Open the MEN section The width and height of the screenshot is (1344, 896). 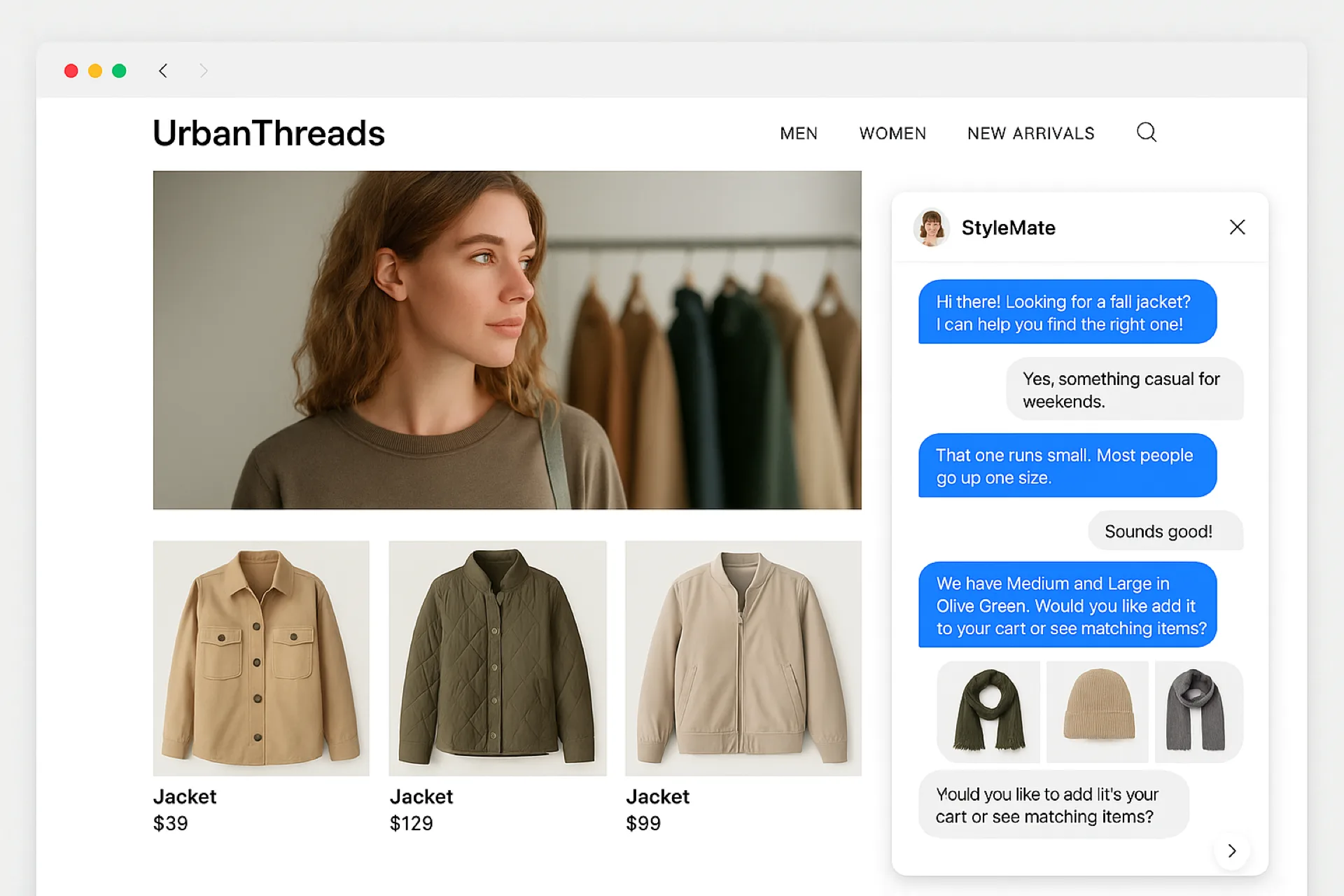799,133
